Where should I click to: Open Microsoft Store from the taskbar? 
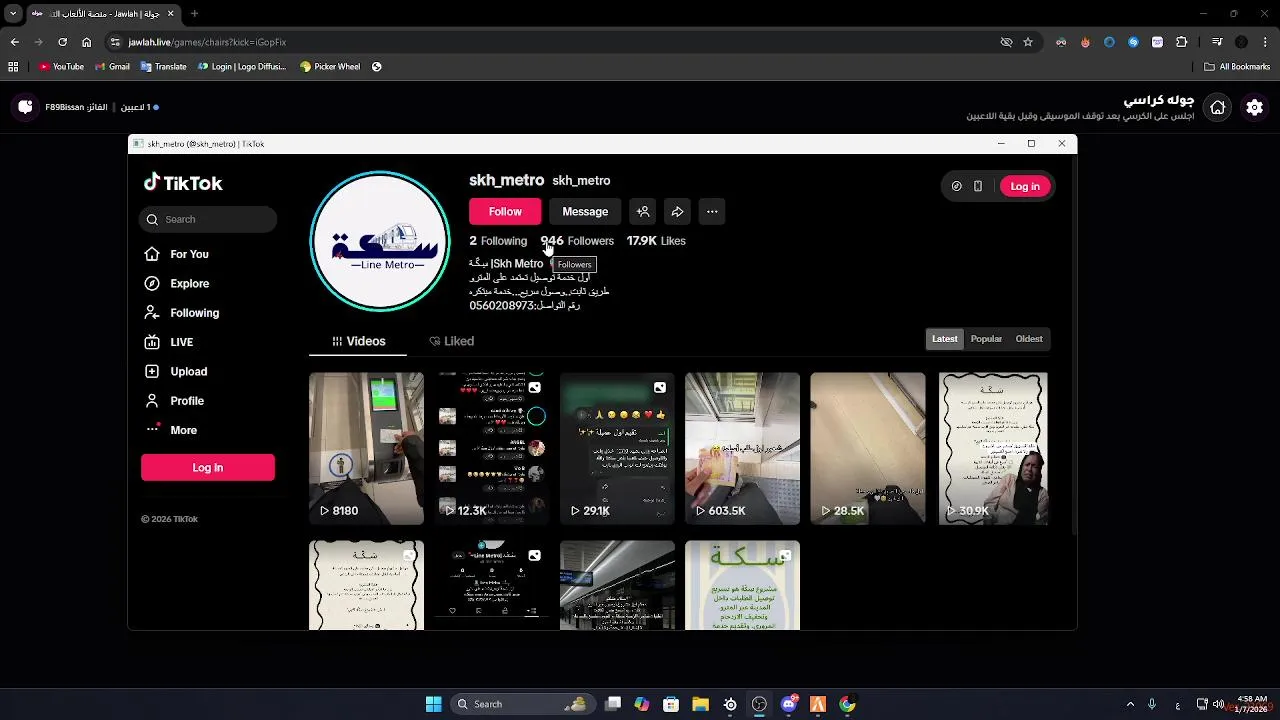pos(670,704)
